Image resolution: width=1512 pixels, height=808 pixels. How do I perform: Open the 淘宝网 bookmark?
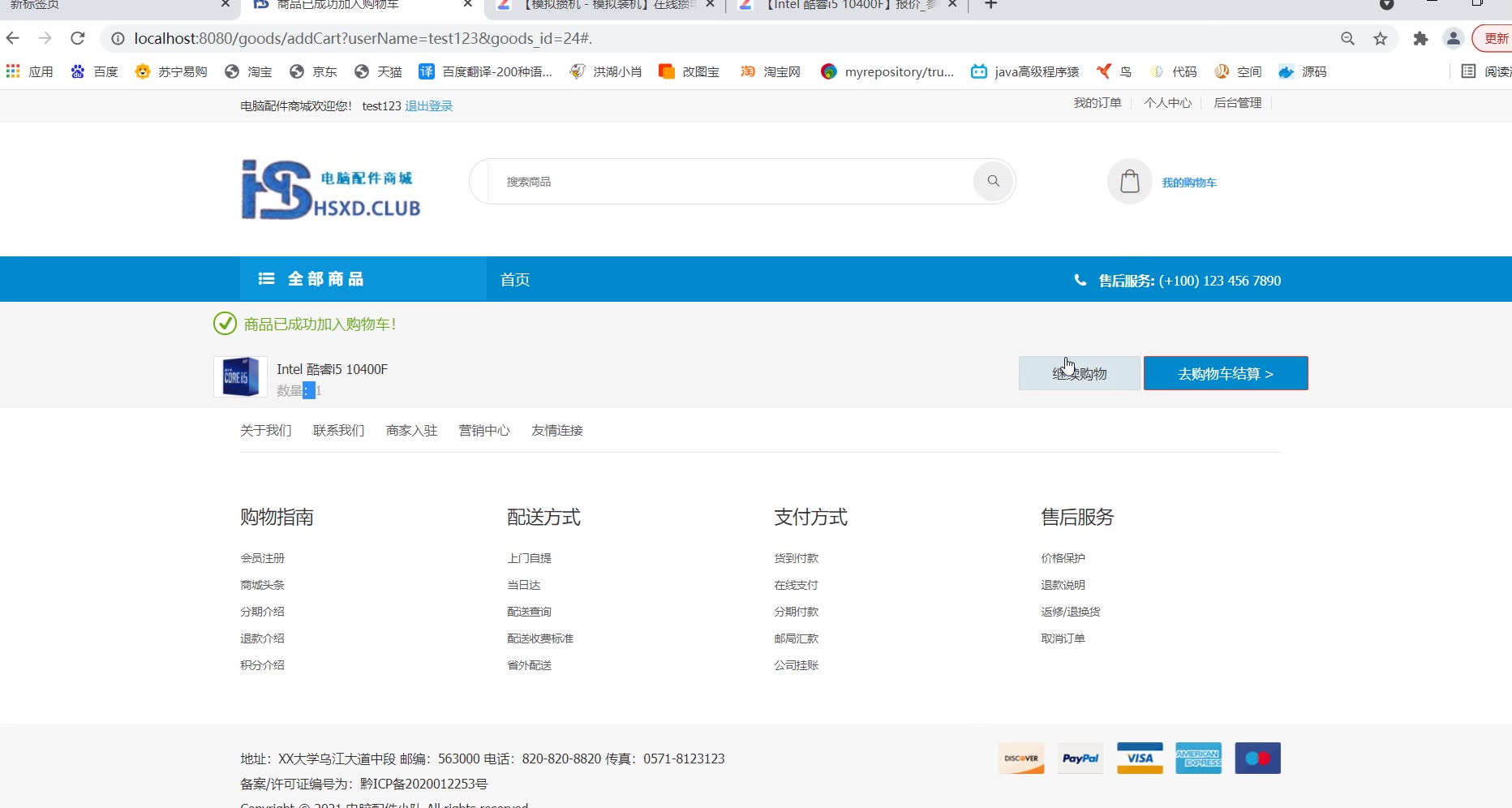pyautogui.click(x=771, y=71)
